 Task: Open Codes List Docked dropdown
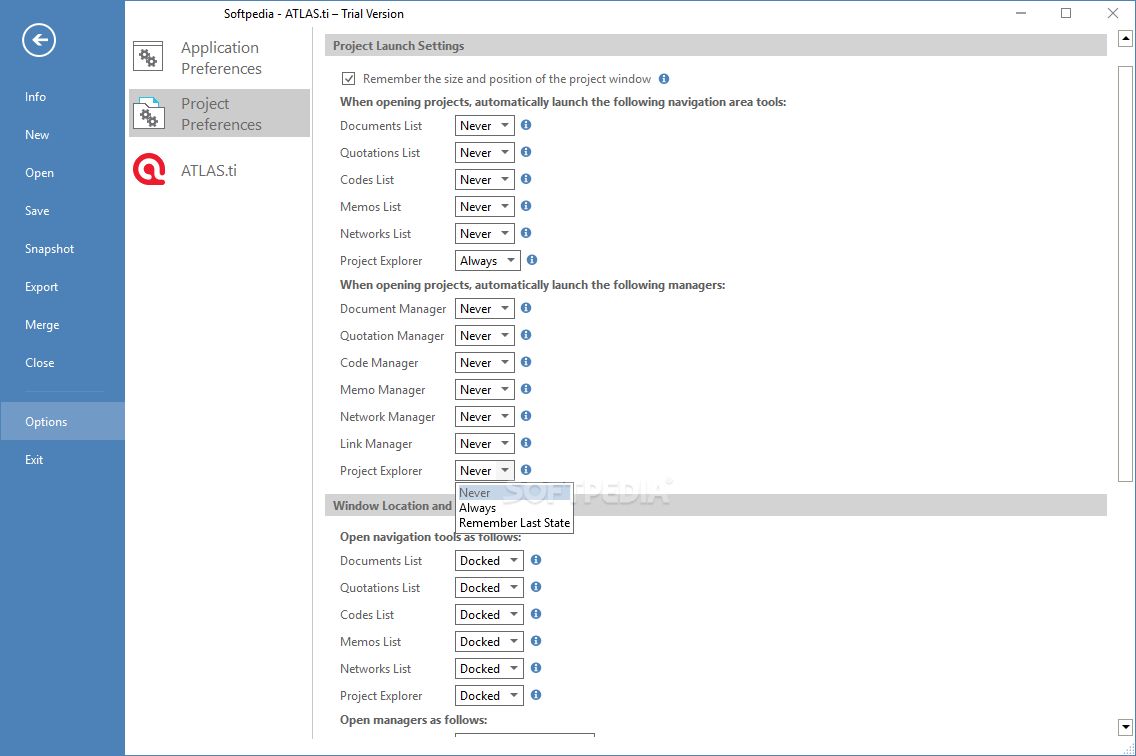tap(489, 615)
